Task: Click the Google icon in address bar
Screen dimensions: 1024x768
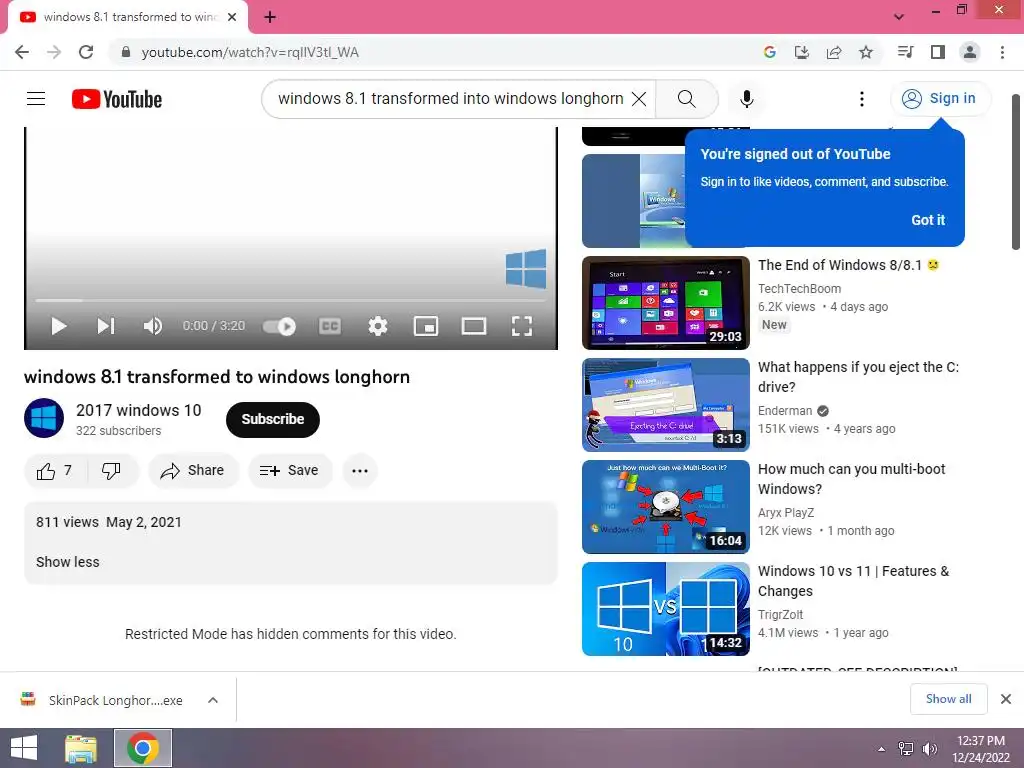Action: tap(769, 52)
